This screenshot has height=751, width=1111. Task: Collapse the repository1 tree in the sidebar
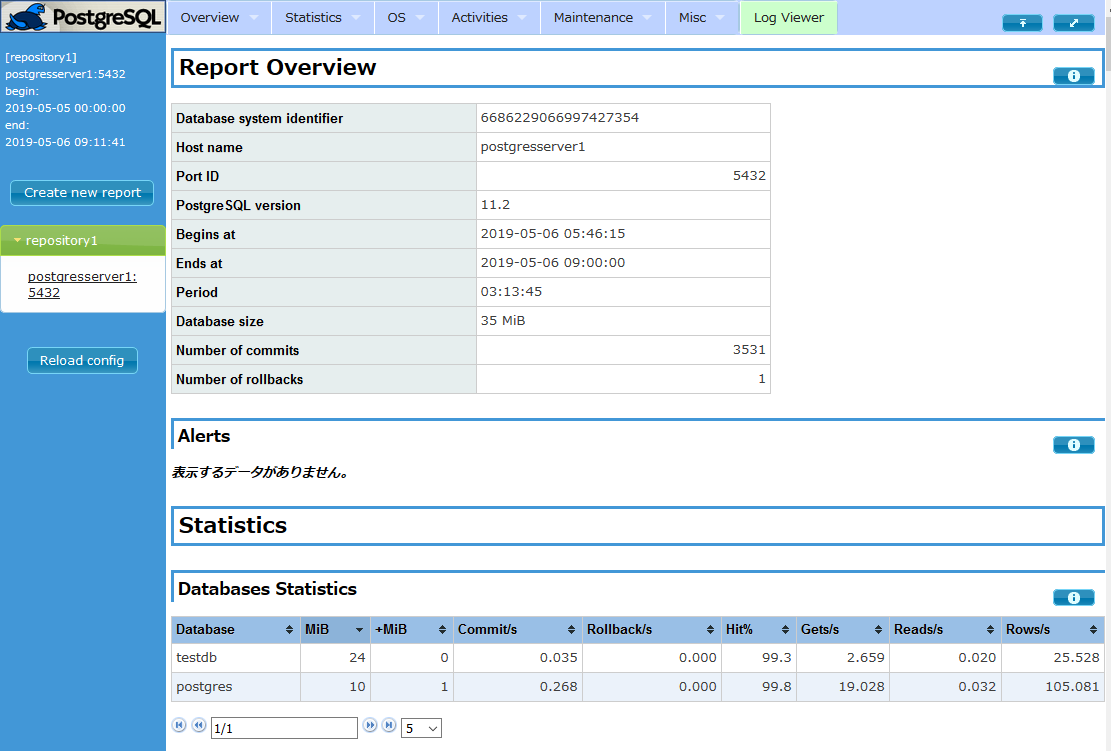point(17,240)
